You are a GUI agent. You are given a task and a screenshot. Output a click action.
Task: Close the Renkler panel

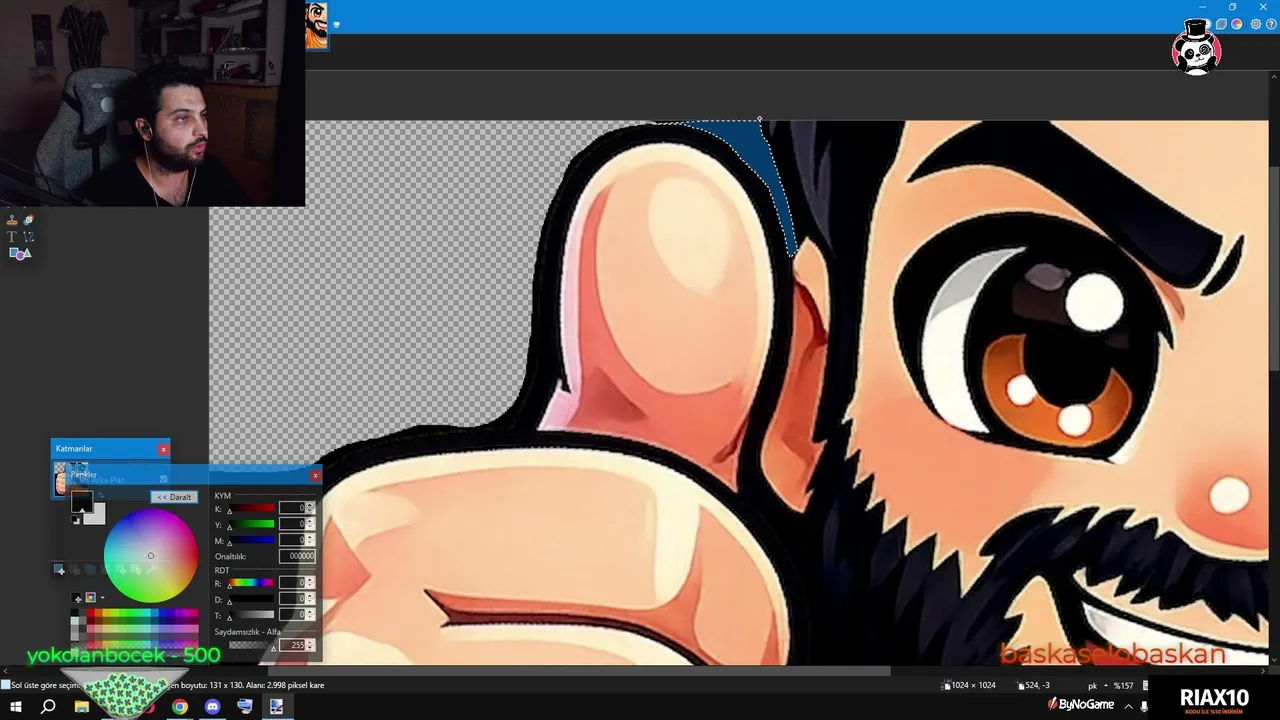point(315,475)
